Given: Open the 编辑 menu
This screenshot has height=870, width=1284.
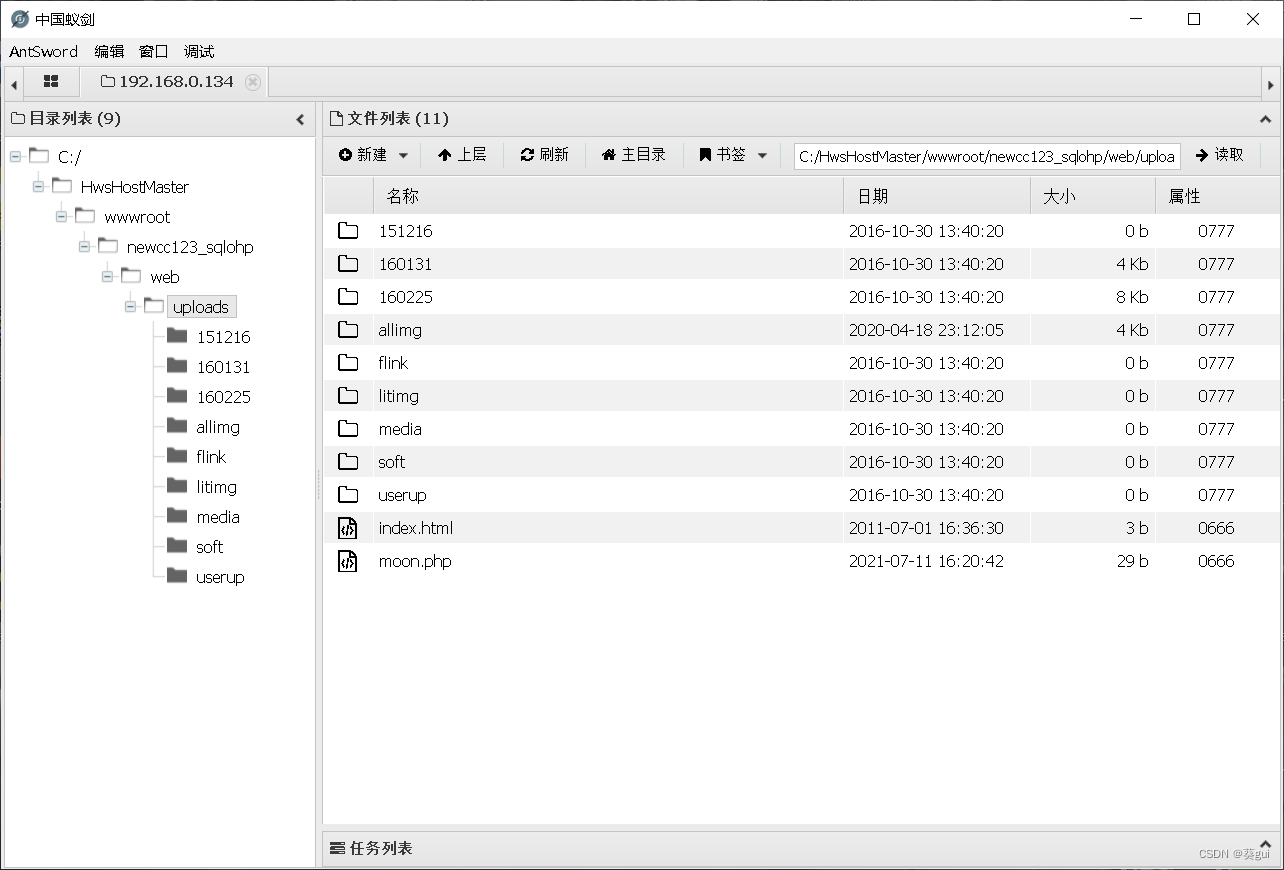Looking at the screenshot, I should [x=109, y=51].
